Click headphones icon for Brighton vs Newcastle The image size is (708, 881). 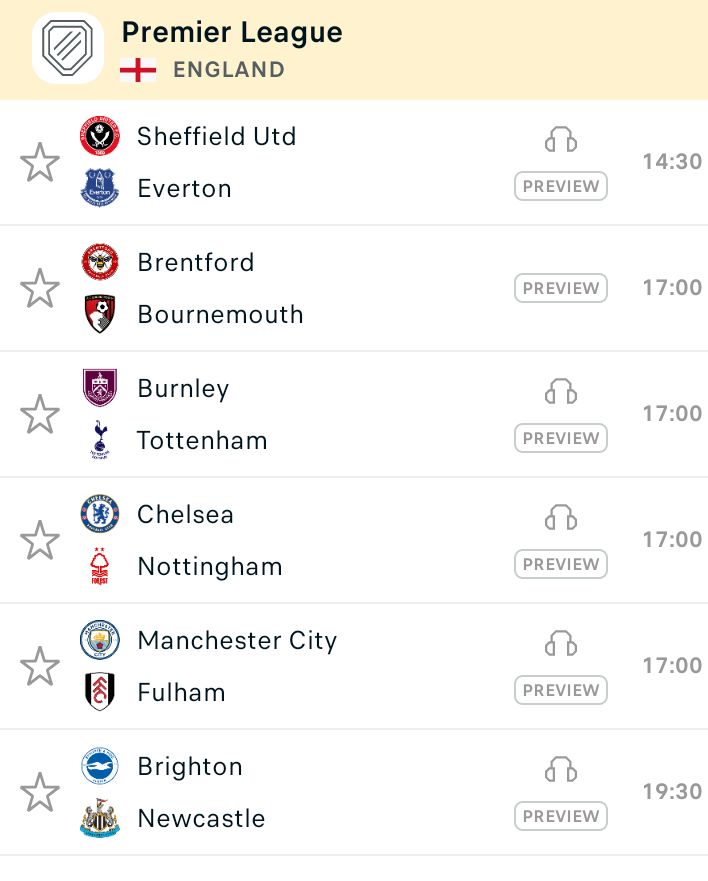coord(561,769)
